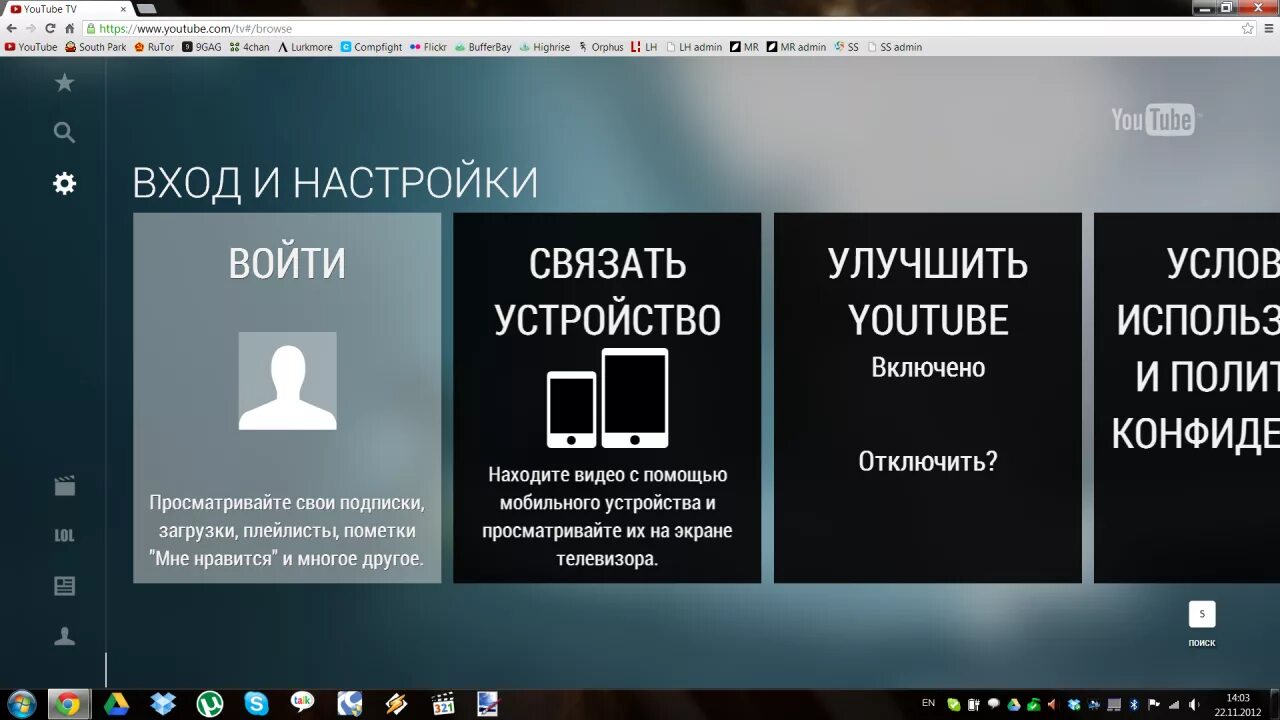
Task: Click the S search key hint button
Action: click(x=1202, y=614)
